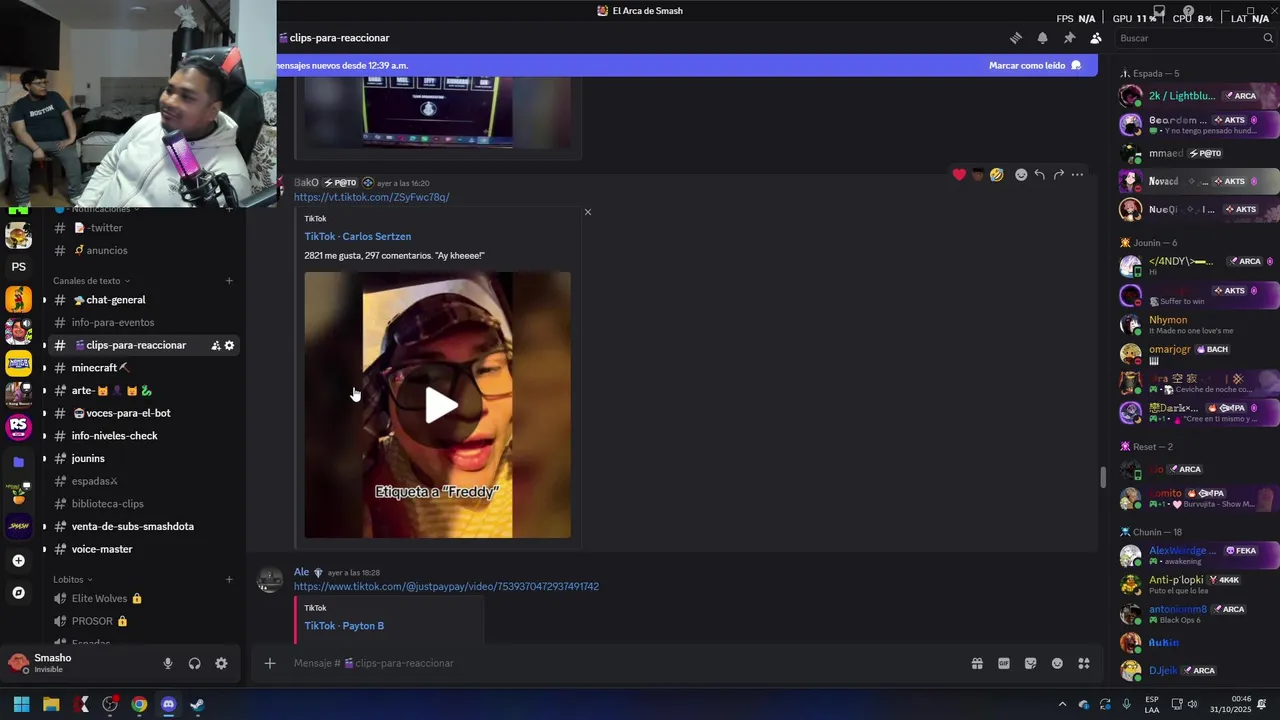1280x720 pixels.
Task: Forward BakO's message with arrow icon
Action: pyautogui.click(x=1058, y=175)
